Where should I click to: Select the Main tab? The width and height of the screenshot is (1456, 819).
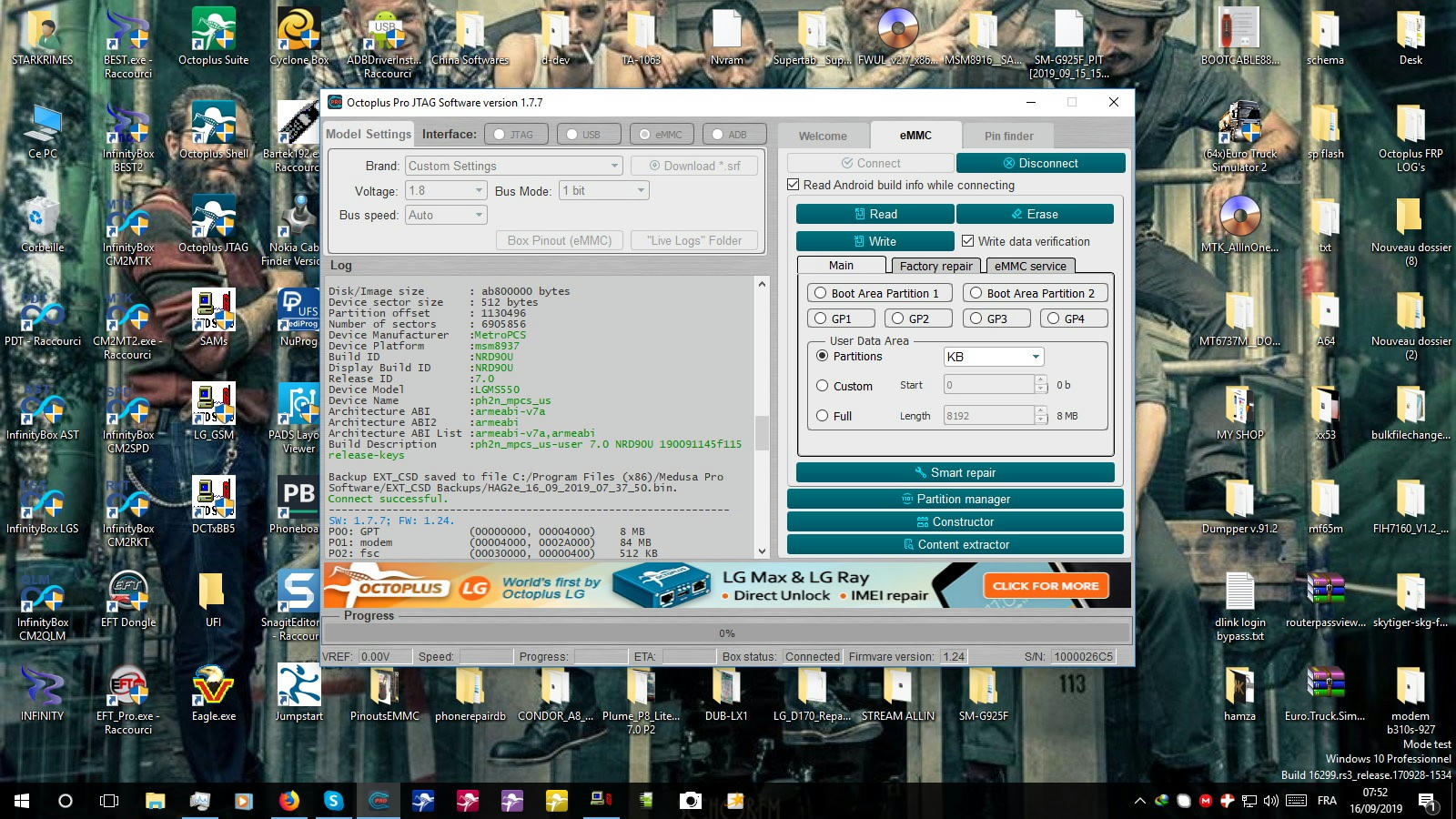click(841, 265)
